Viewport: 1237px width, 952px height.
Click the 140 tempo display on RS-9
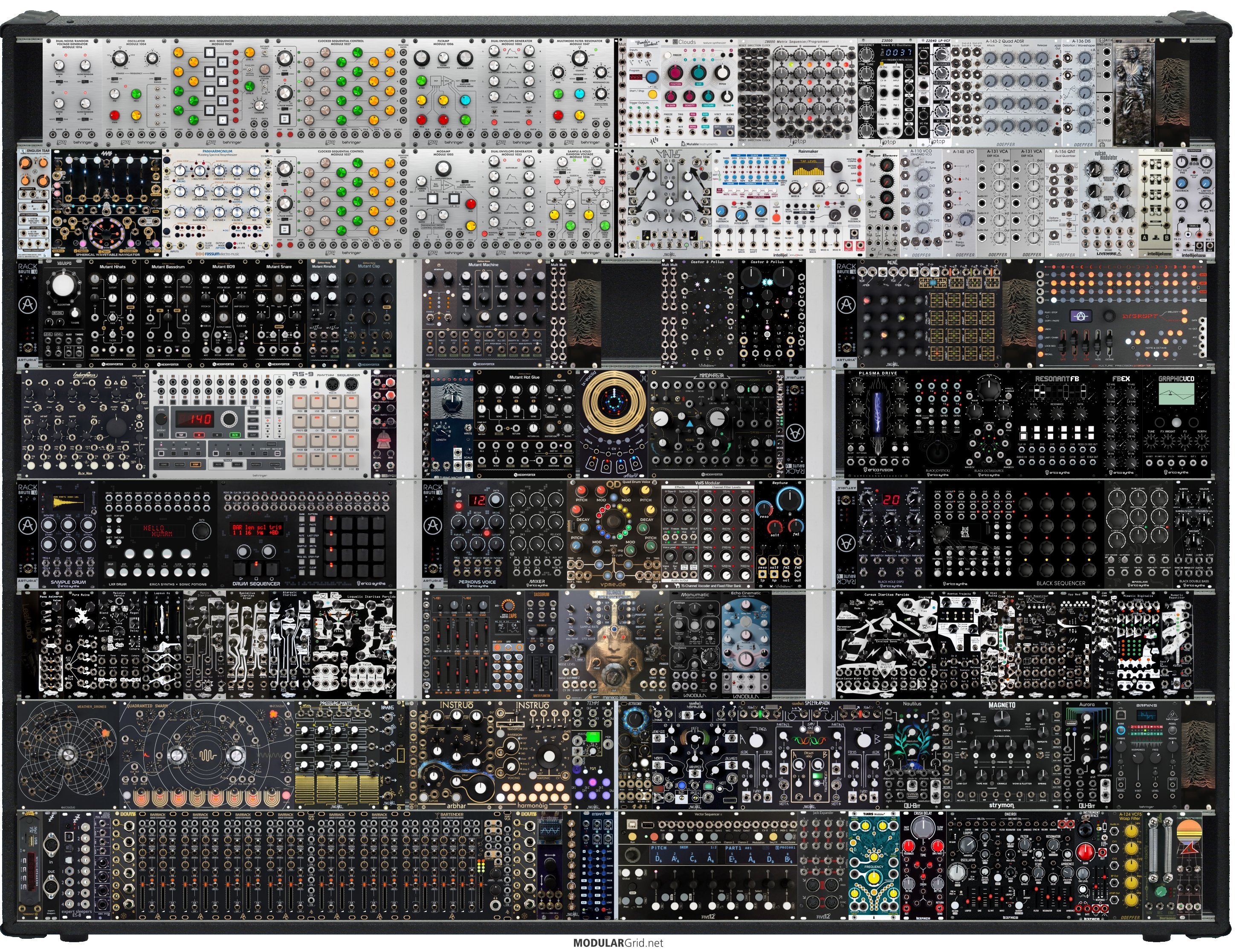point(195,419)
